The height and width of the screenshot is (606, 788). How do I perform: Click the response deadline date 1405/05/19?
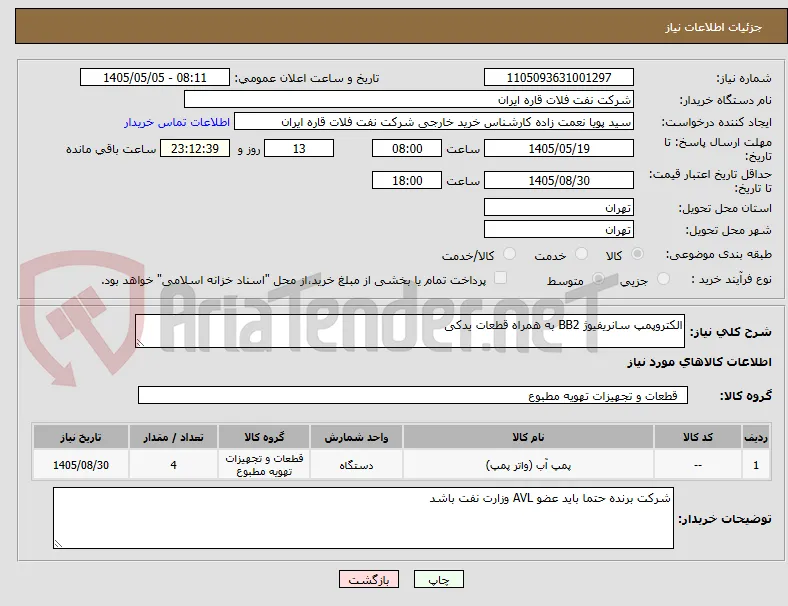(559, 149)
